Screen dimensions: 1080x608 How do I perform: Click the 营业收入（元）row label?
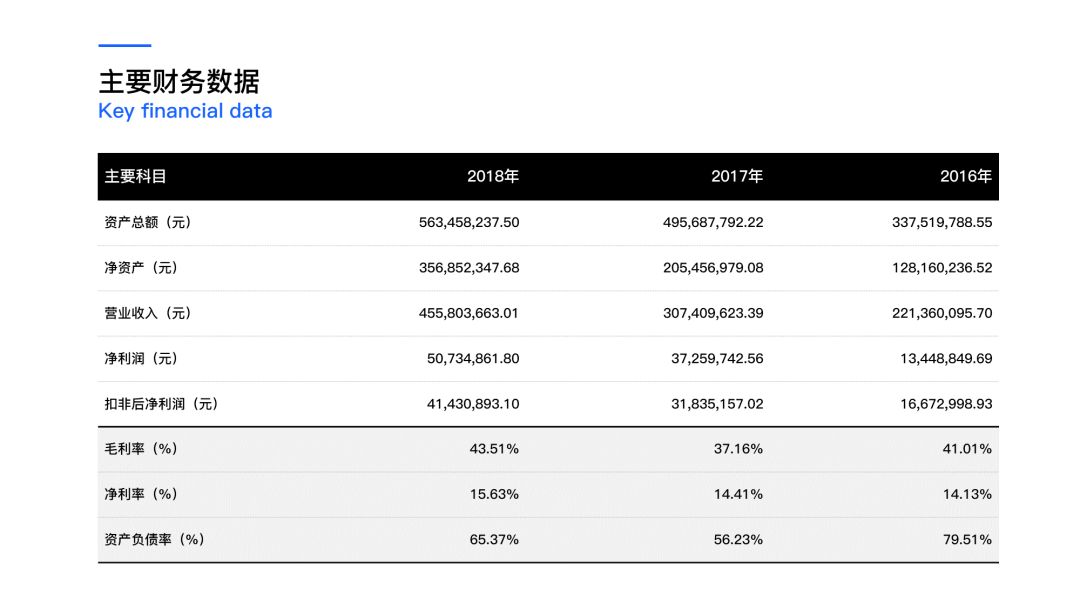click(x=148, y=313)
